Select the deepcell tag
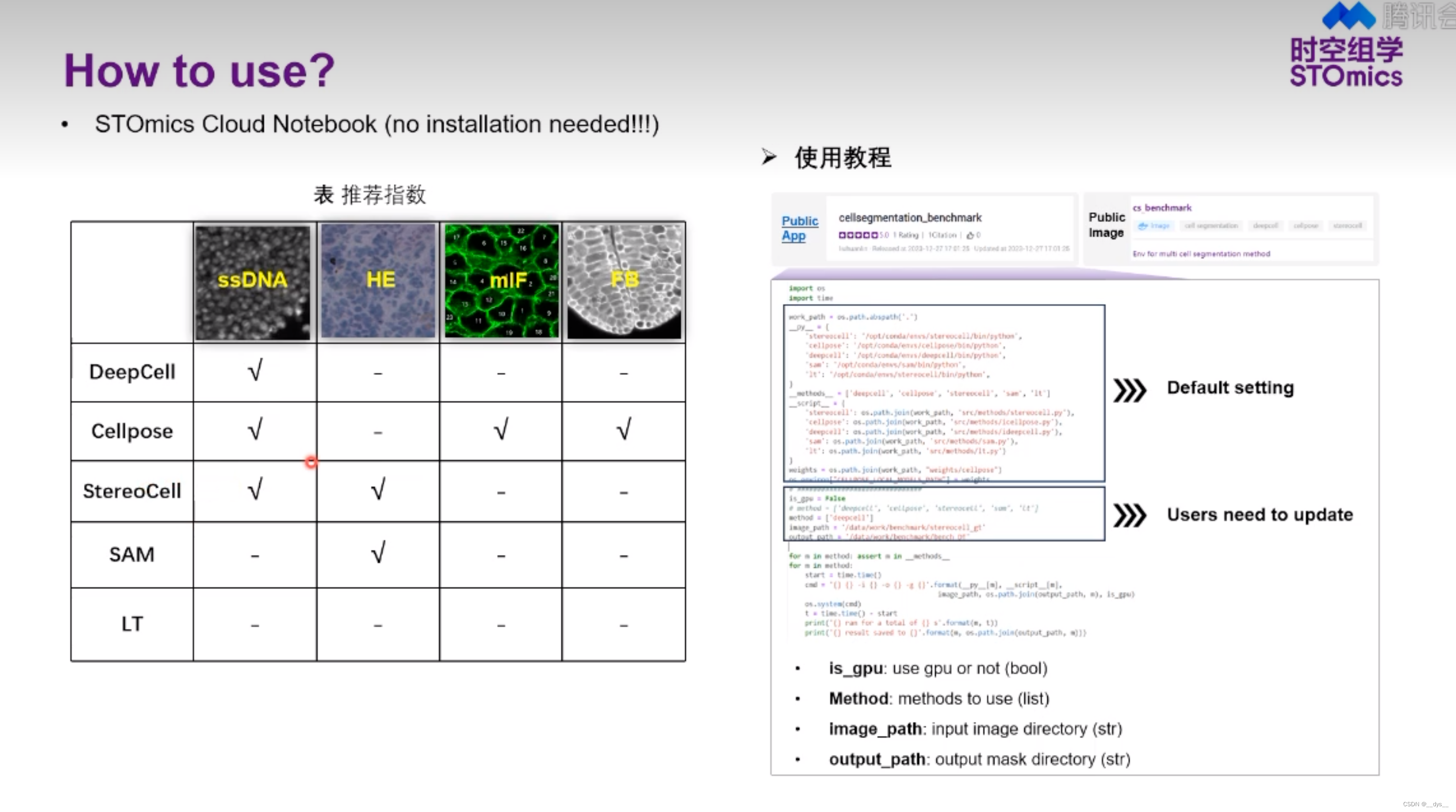 click(1265, 225)
